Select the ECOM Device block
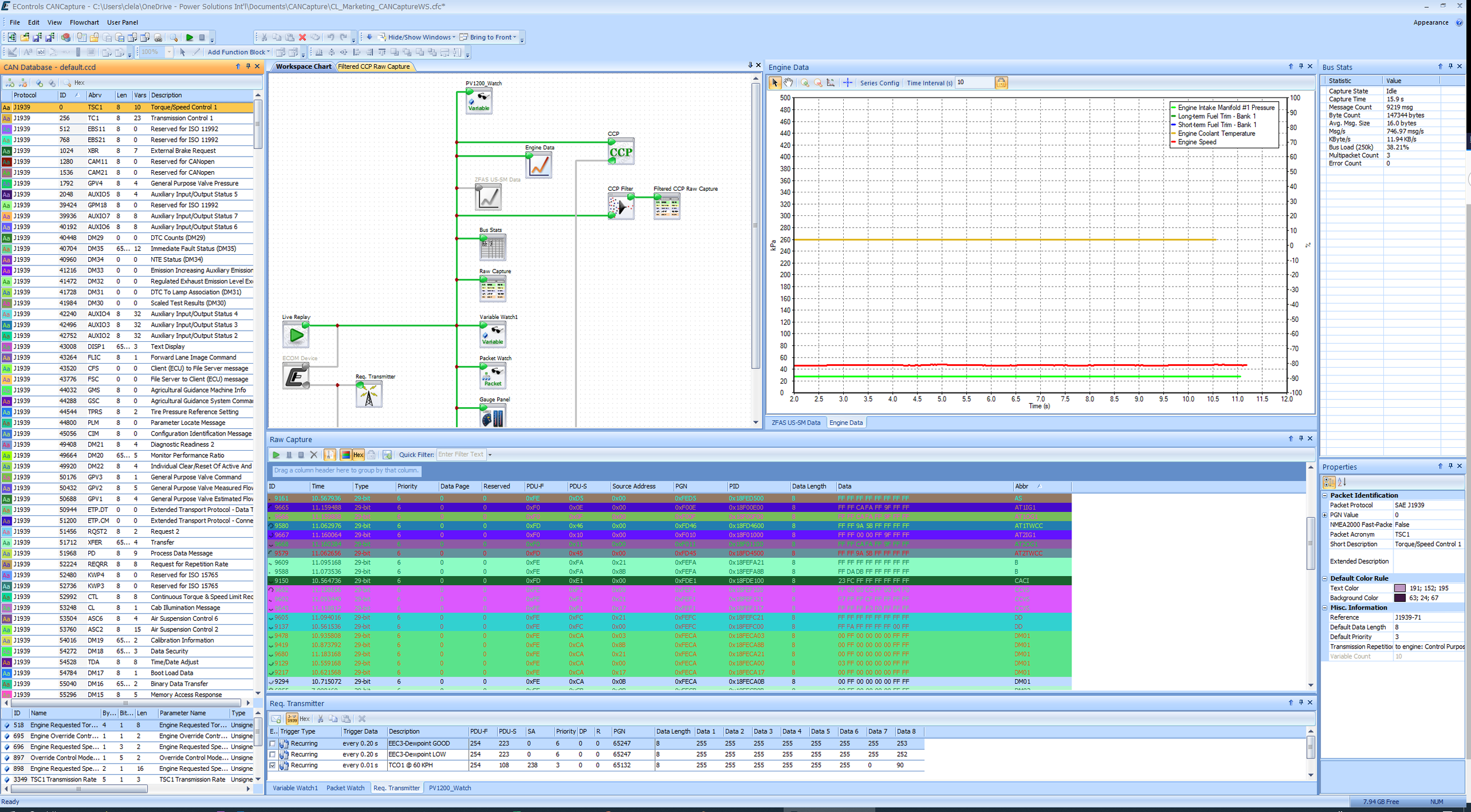Viewport: 1471px width, 812px height. (x=296, y=377)
